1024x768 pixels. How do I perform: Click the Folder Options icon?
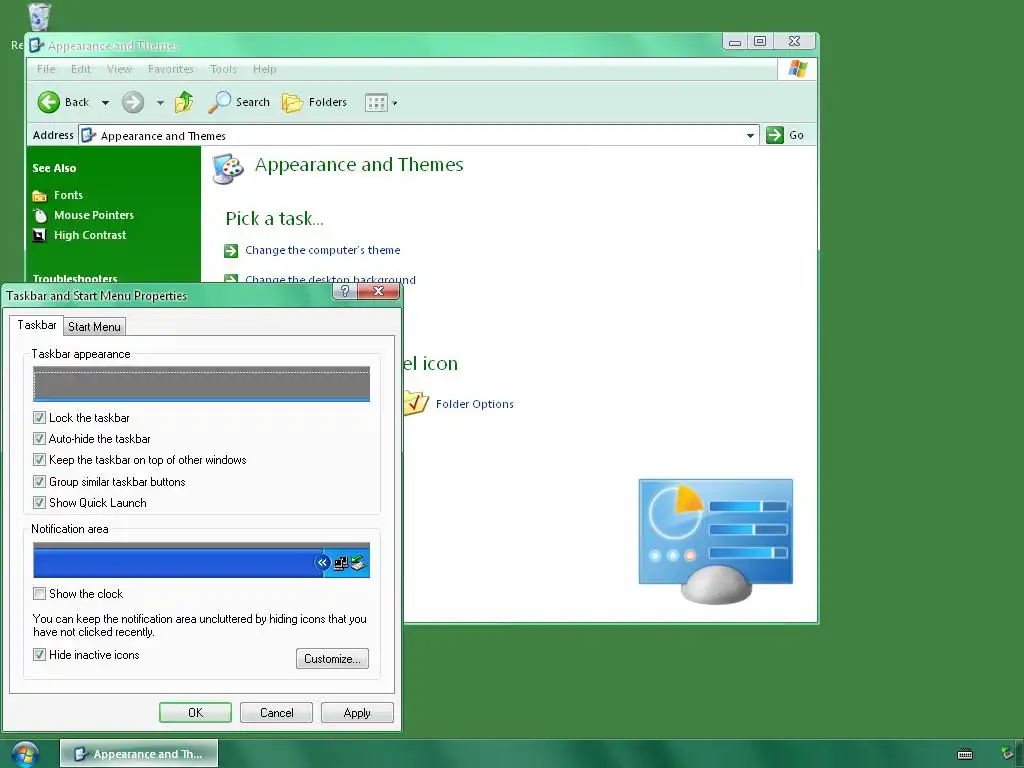pyautogui.click(x=416, y=403)
